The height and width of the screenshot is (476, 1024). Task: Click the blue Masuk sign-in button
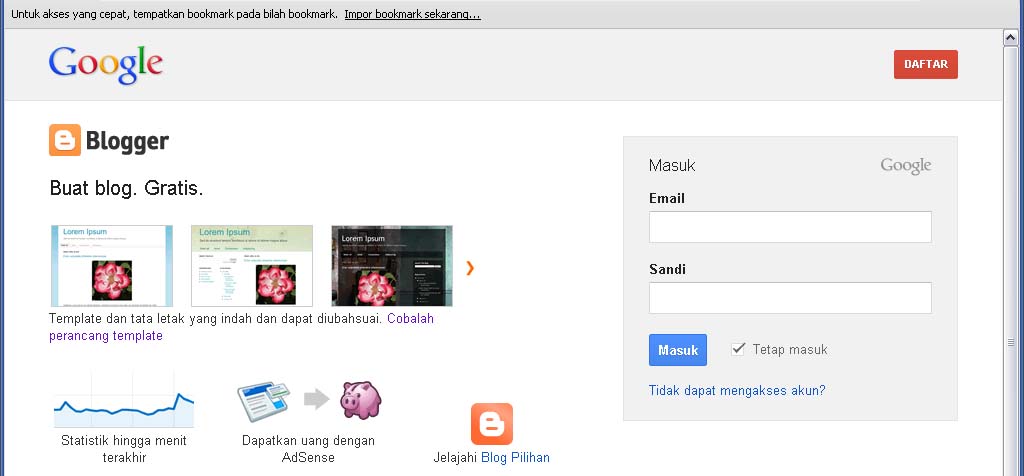pos(678,350)
